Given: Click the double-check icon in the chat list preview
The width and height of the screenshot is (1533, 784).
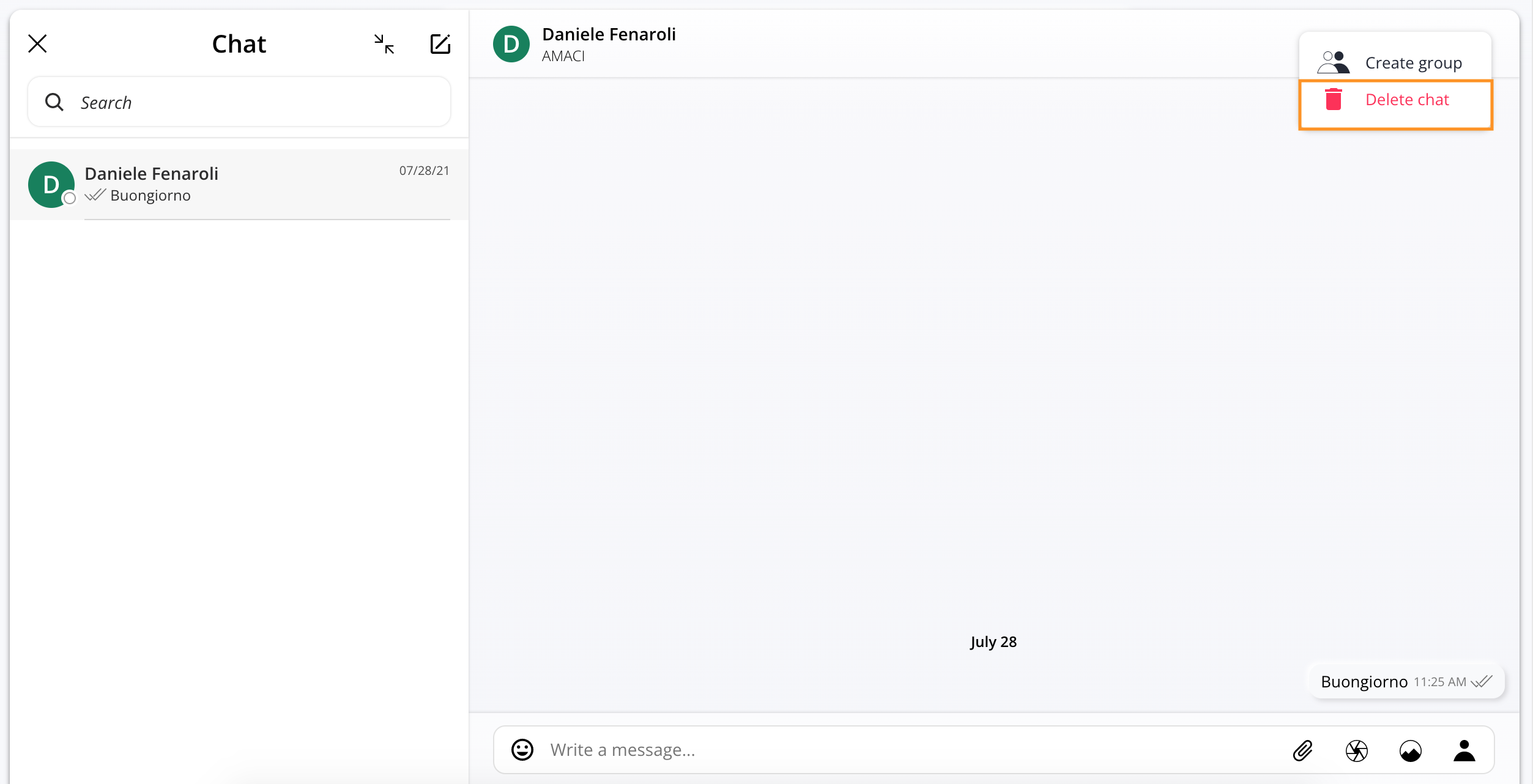Looking at the screenshot, I should pyautogui.click(x=95, y=195).
